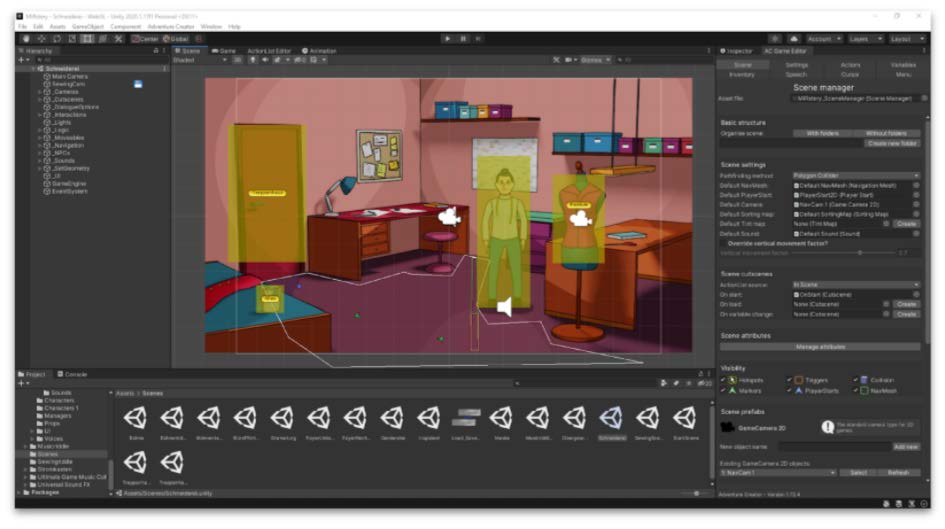The image size is (945, 529).
Task: Click the Pause button
Action: [x=463, y=38]
